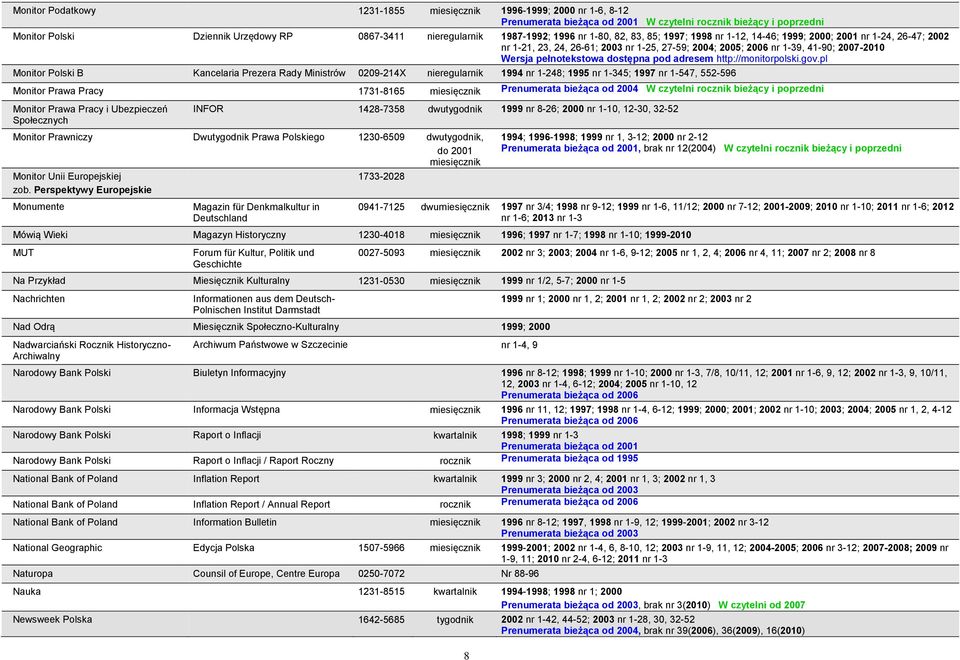Select the title "Monitor Polski B"
Screen dimensions: 960x660
tap(48, 73)
